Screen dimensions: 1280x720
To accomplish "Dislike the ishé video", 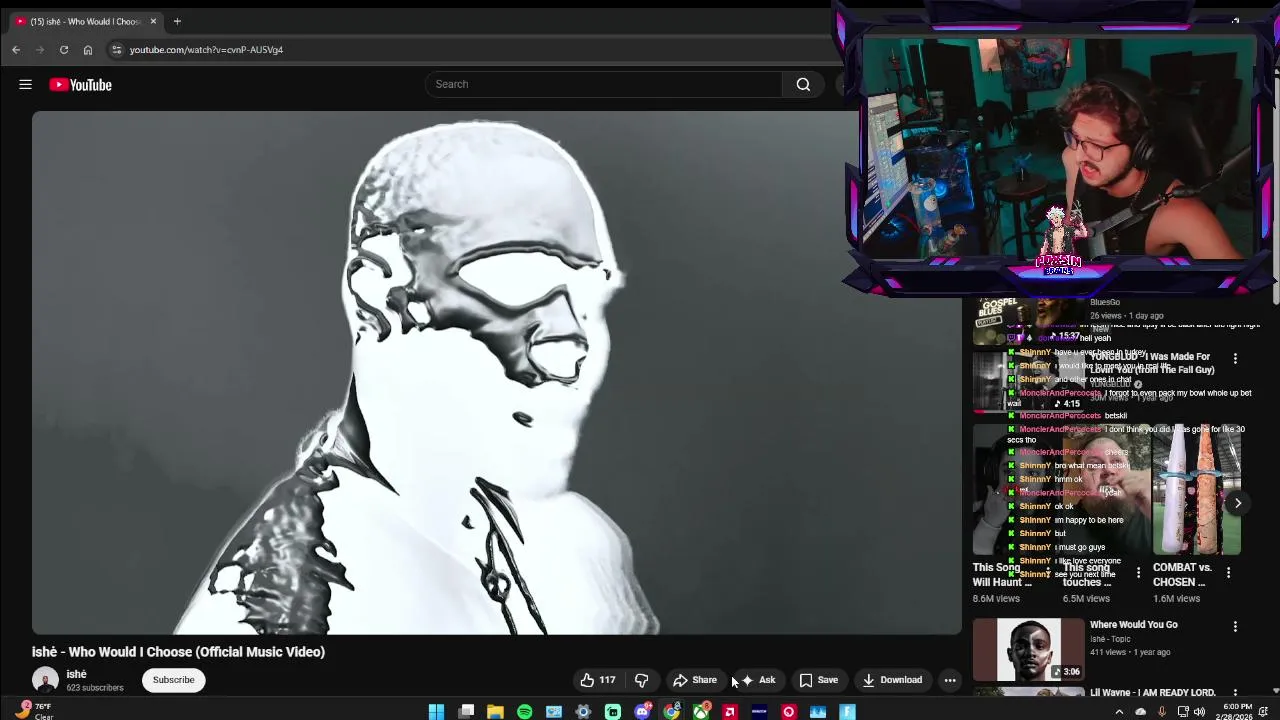I will pyautogui.click(x=642, y=680).
